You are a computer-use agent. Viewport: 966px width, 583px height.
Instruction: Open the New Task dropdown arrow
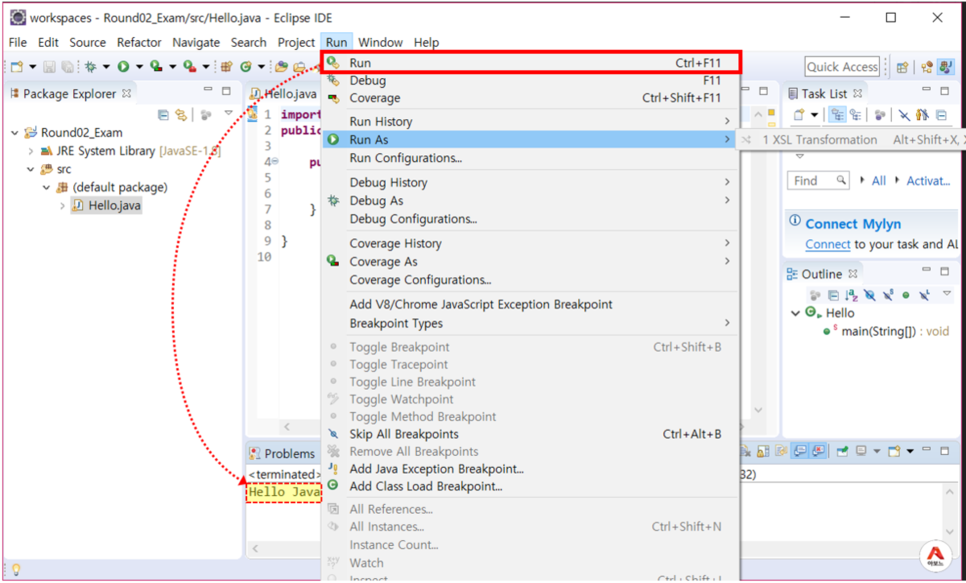814,115
